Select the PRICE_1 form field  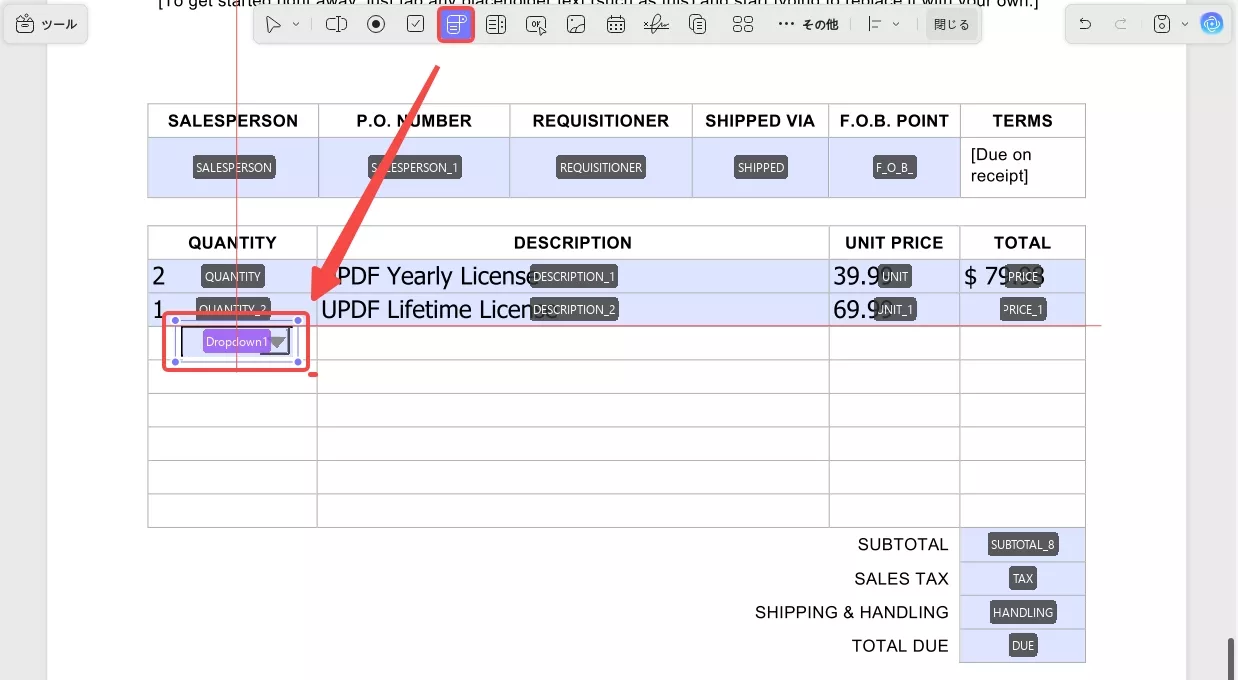[1023, 310]
